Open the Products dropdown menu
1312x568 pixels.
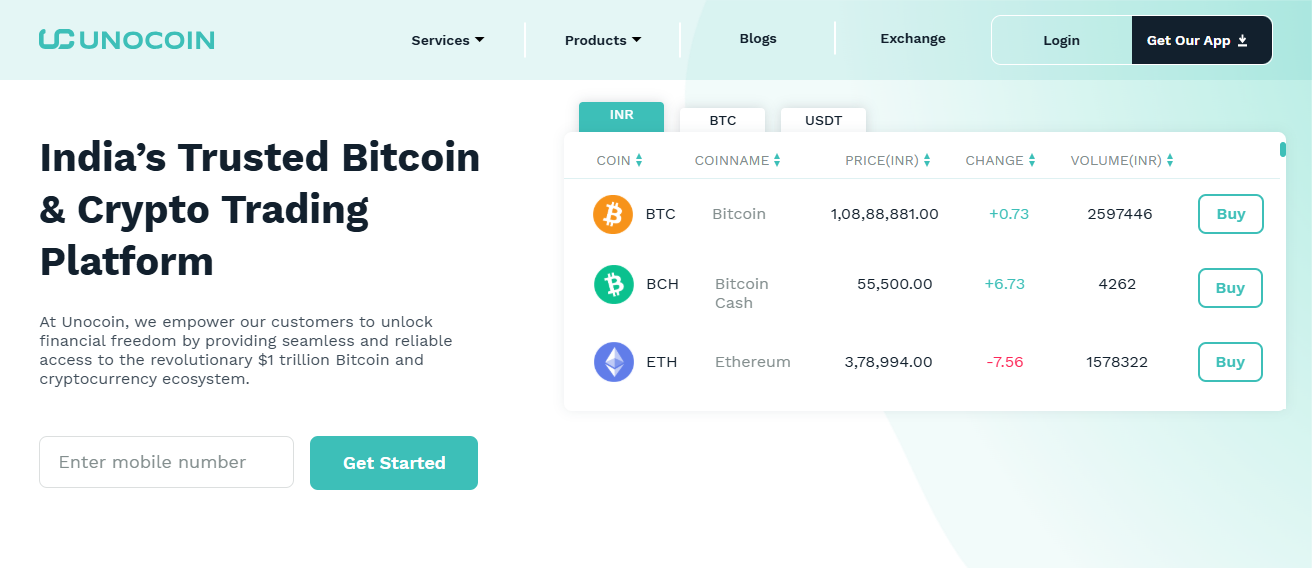(603, 40)
